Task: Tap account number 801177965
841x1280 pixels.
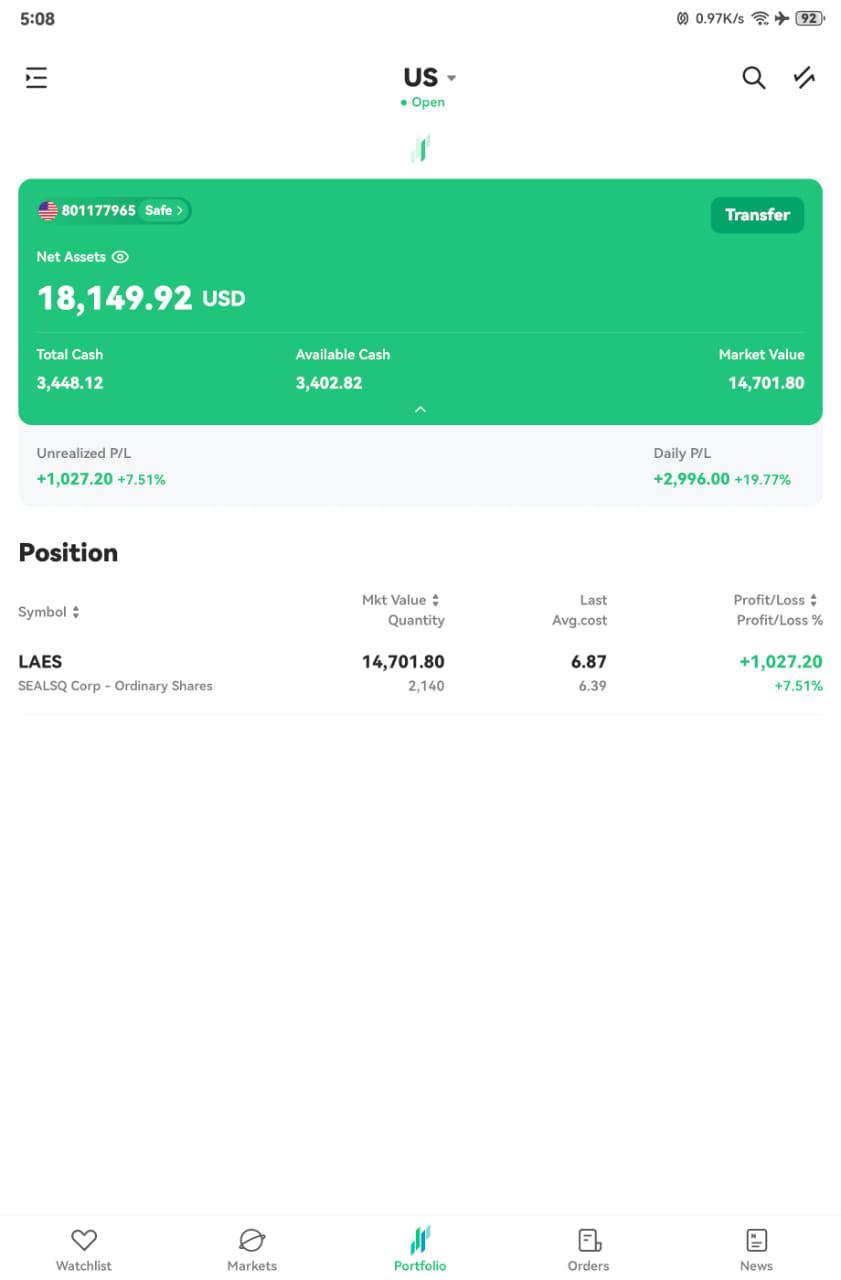Action: point(98,211)
